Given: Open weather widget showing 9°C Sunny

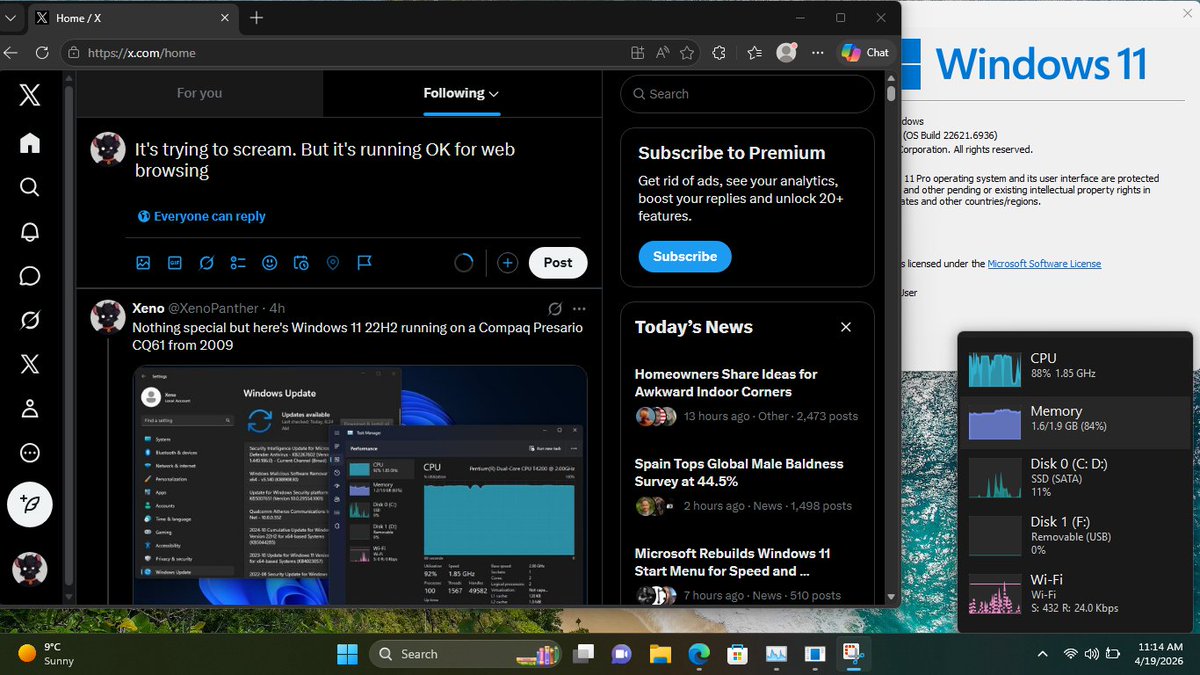Looking at the screenshot, I should pyautogui.click(x=47, y=654).
